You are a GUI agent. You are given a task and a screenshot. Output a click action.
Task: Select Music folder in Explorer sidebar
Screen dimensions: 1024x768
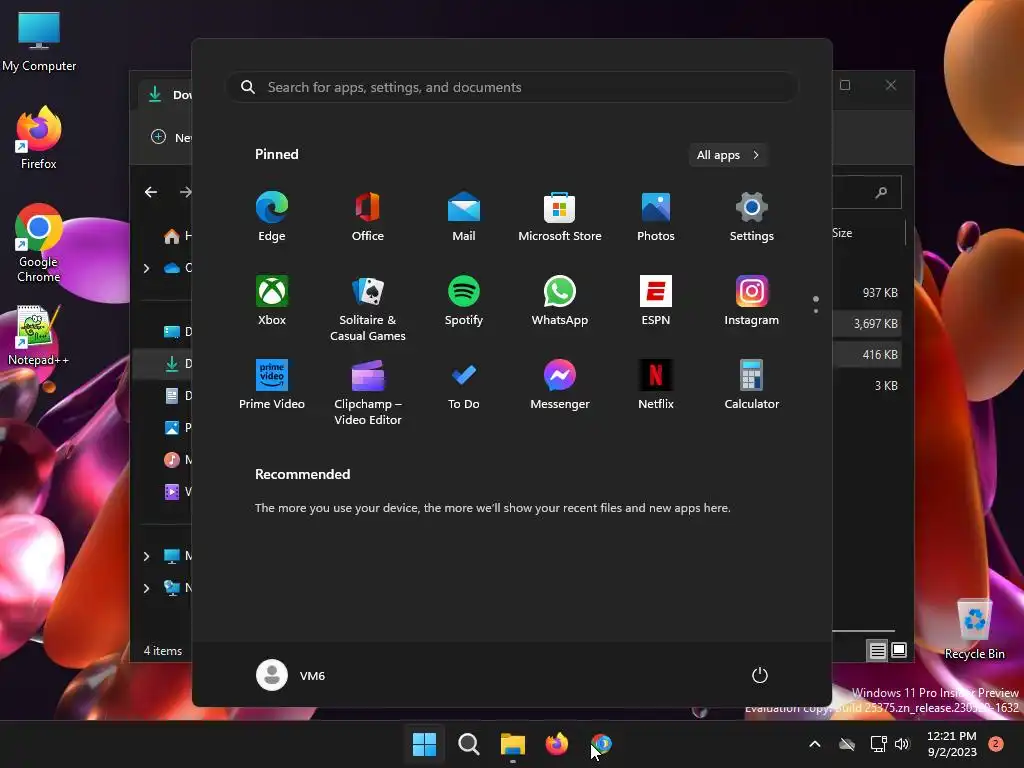(x=176, y=460)
